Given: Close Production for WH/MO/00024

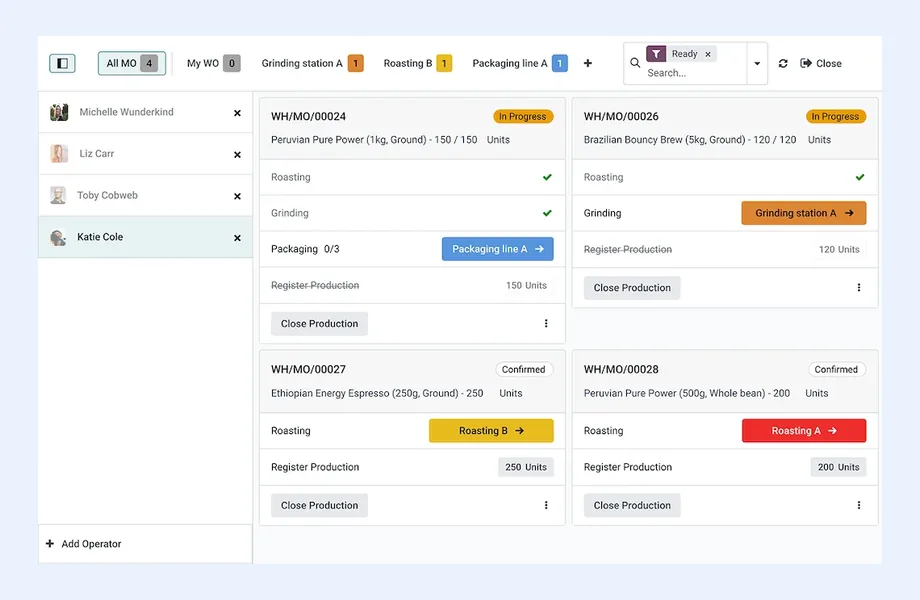Looking at the screenshot, I should coord(319,324).
